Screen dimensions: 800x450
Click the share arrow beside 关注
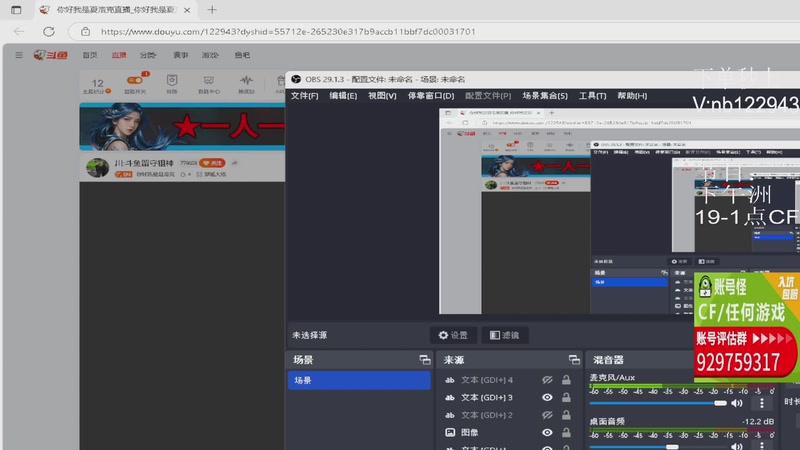pos(234,163)
